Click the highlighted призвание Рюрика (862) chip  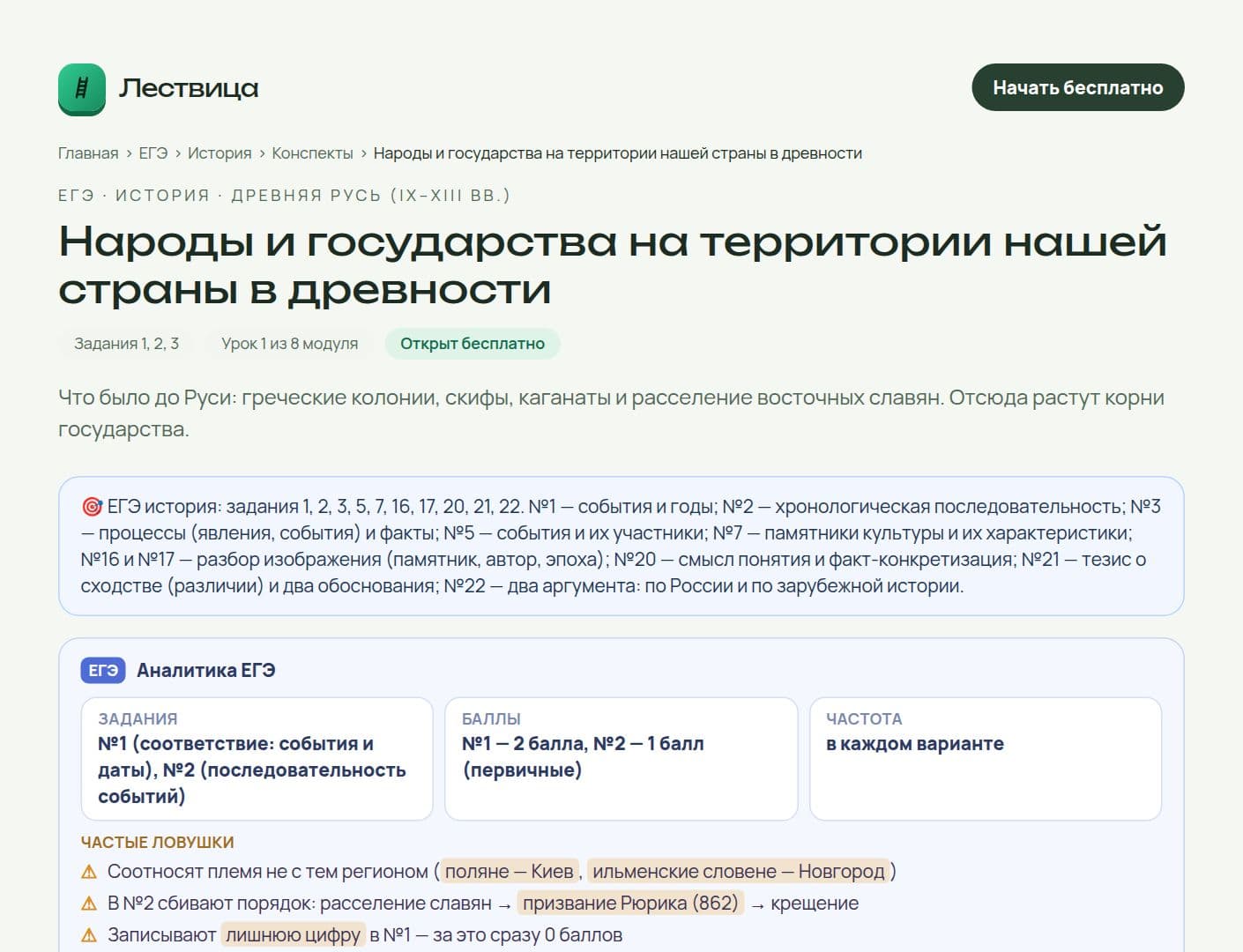[x=631, y=904]
